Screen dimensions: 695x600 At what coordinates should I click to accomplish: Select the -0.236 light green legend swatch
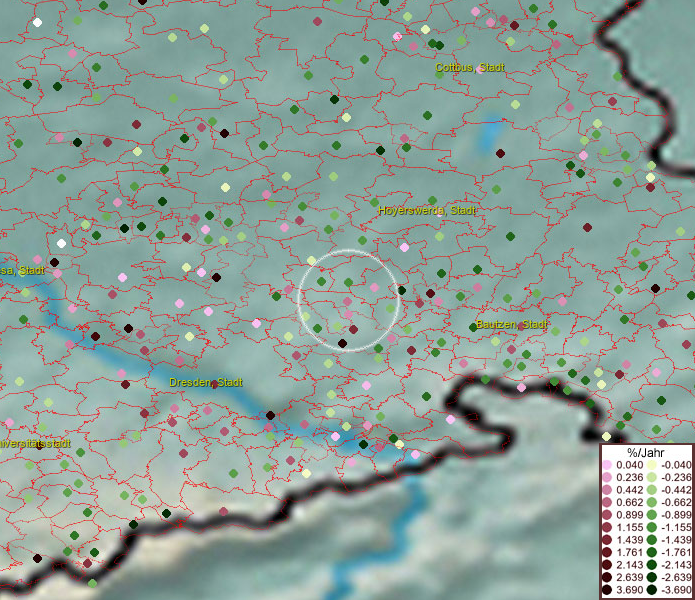652,477
